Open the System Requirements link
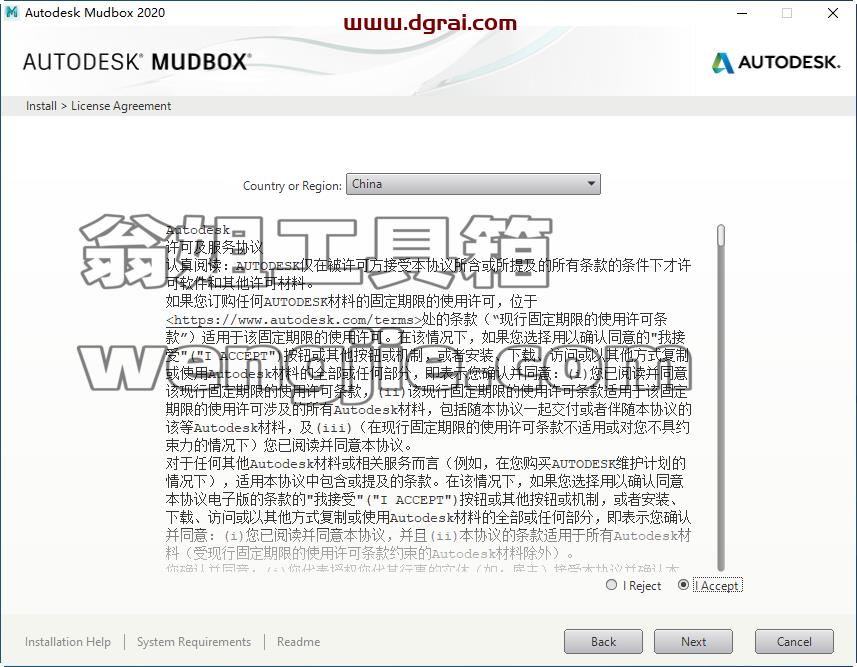This screenshot has height=667, width=857. coord(194,642)
